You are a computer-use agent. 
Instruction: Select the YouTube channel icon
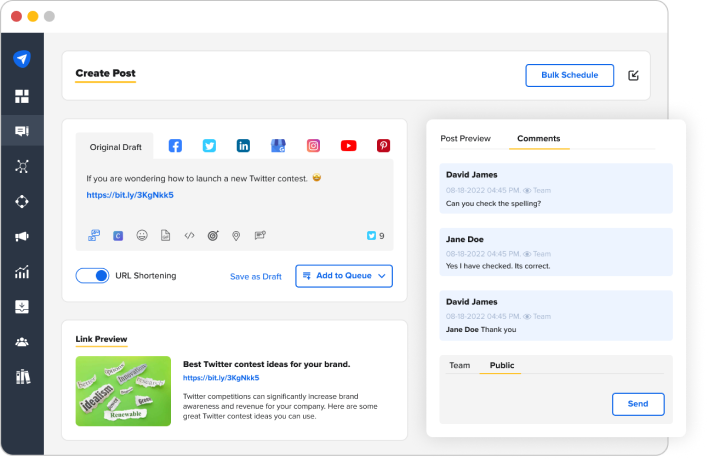[349, 146]
